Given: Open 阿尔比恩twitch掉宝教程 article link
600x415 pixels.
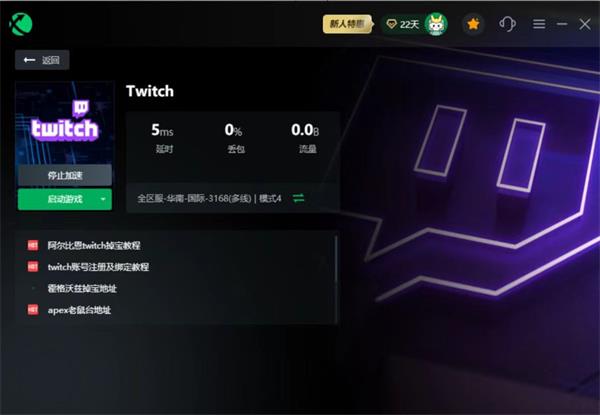Looking at the screenshot, I should coord(94,246).
